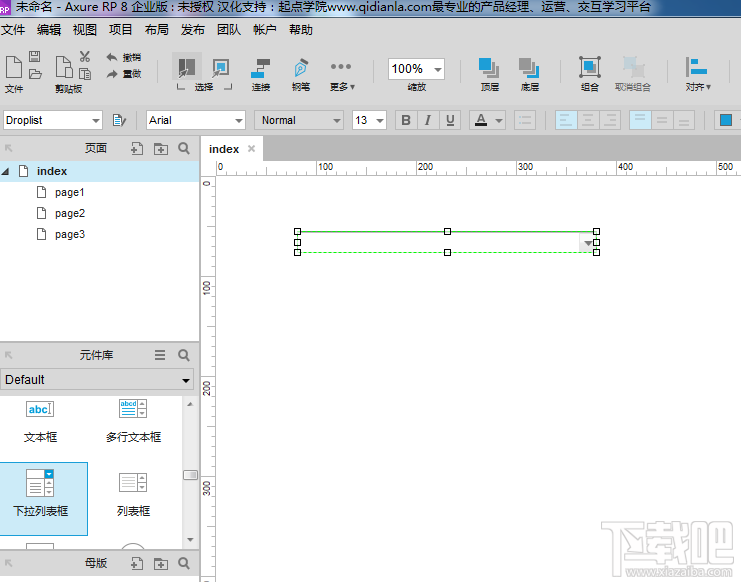741x582 pixels.
Task: Align text to bottom vertically
Action: (x=684, y=120)
